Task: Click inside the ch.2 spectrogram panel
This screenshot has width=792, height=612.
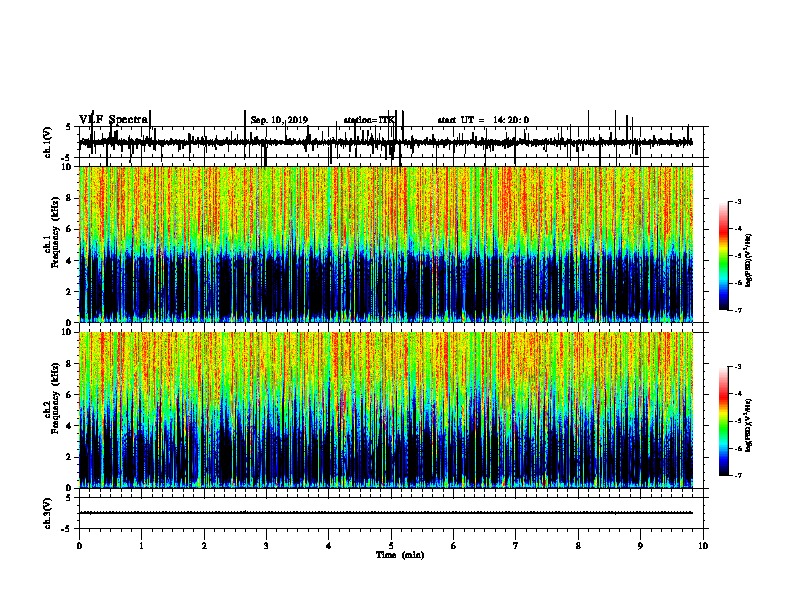Action: tap(386, 410)
